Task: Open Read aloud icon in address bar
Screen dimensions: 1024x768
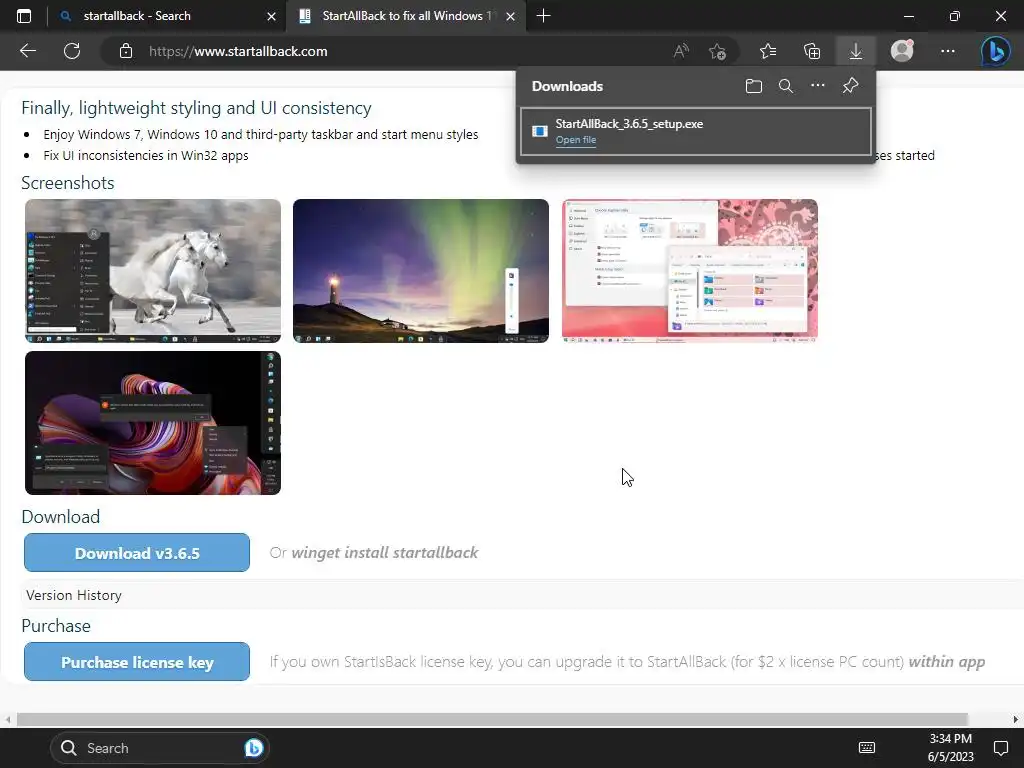Action: click(681, 51)
